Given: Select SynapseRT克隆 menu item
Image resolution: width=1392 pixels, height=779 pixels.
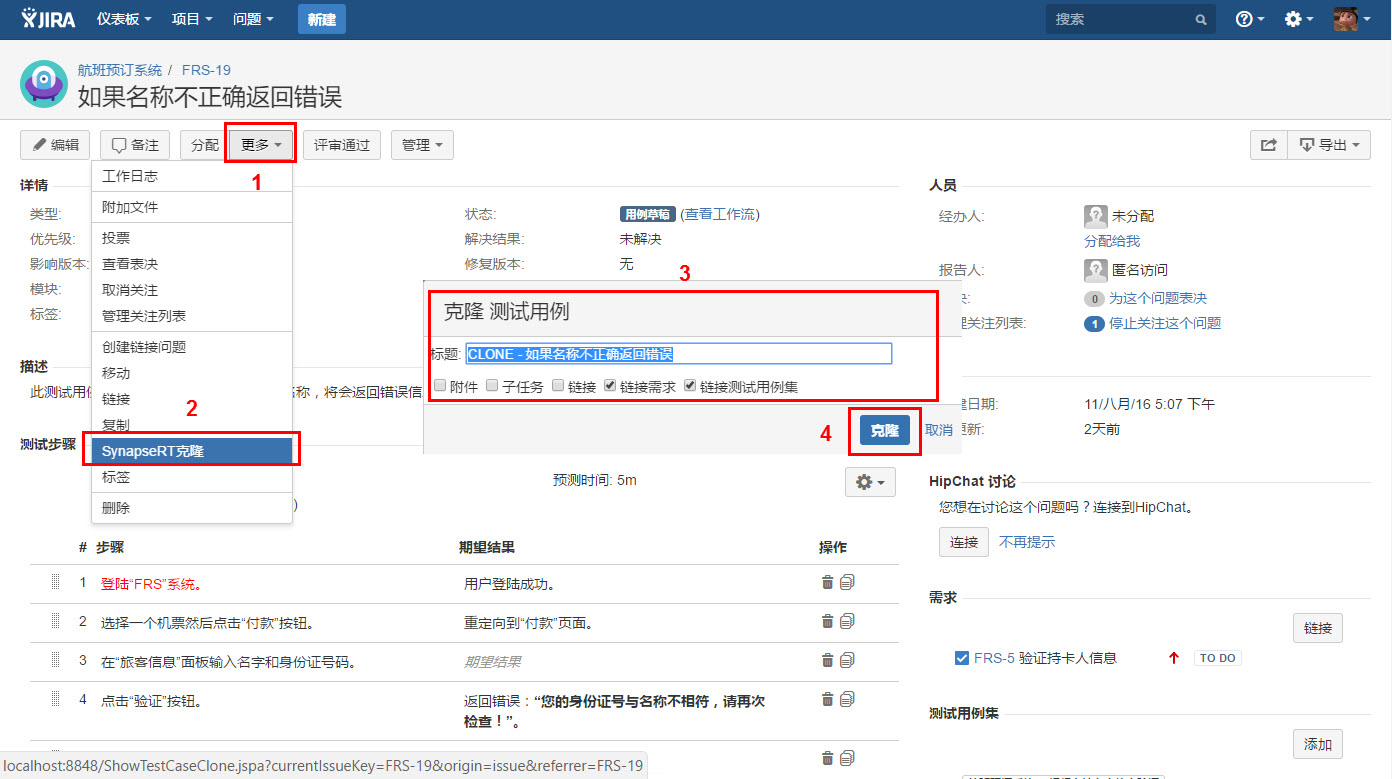Looking at the screenshot, I should pyautogui.click(x=192, y=451).
